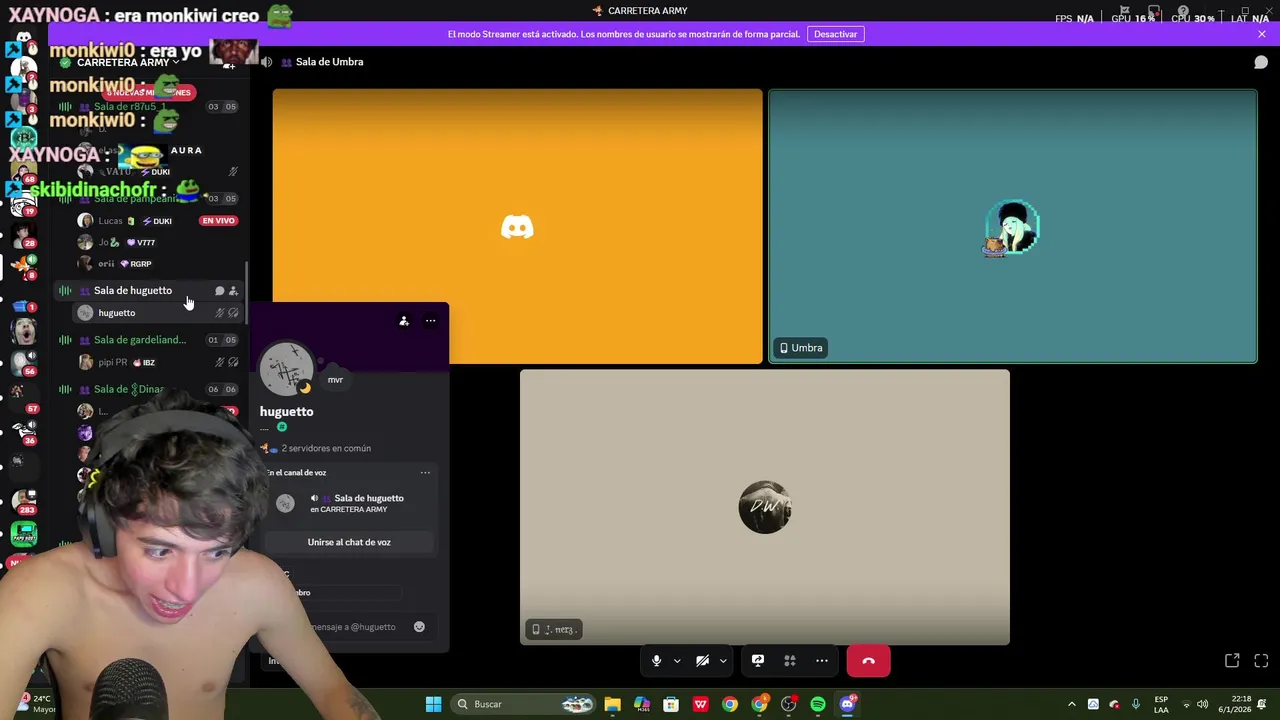Viewport: 1280px width, 720px height.
Task: Open emoji picker in profile message box
Action: tap(419, 627)
